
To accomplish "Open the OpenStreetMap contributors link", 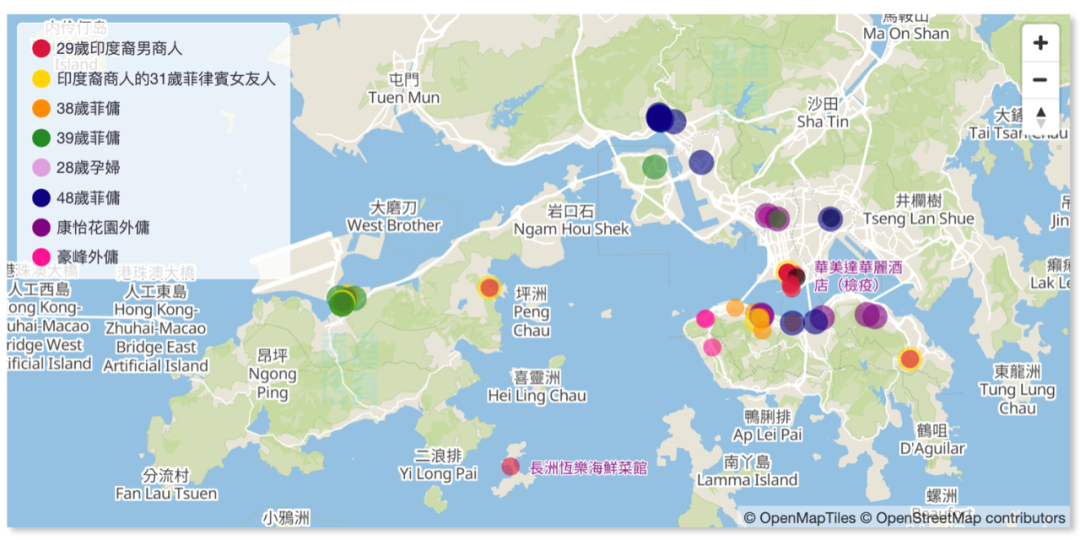I will coord(962,517).
